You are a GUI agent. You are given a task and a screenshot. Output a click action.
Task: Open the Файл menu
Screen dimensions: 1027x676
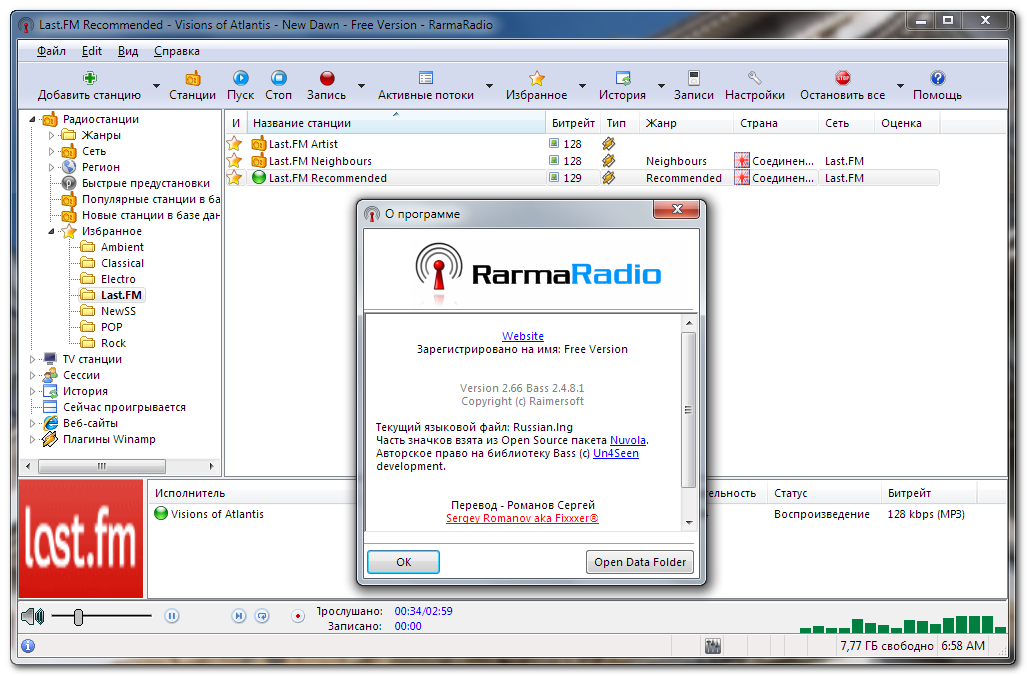(51, 51)
